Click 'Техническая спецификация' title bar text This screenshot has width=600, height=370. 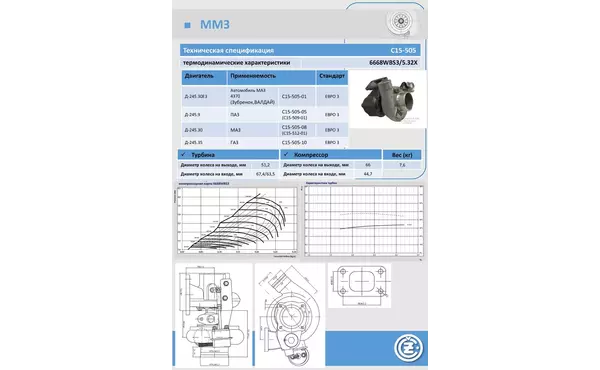(x=228, y=51)
